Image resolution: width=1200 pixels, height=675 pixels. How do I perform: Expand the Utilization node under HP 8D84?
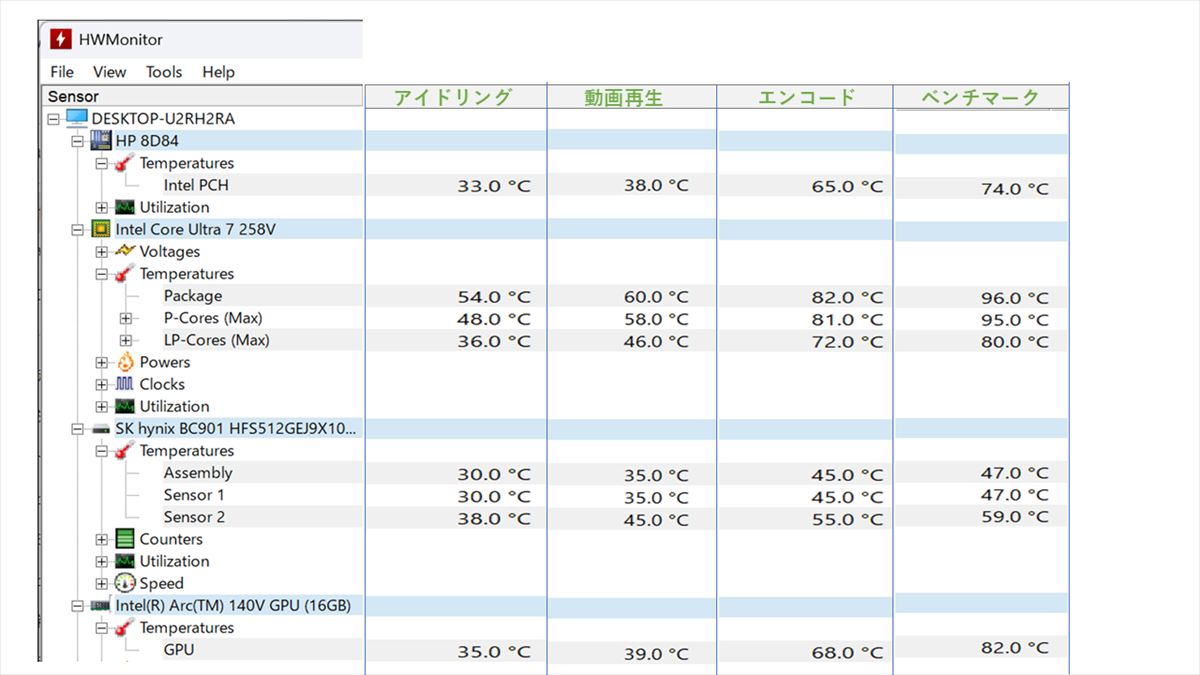(x=102, y=207)
